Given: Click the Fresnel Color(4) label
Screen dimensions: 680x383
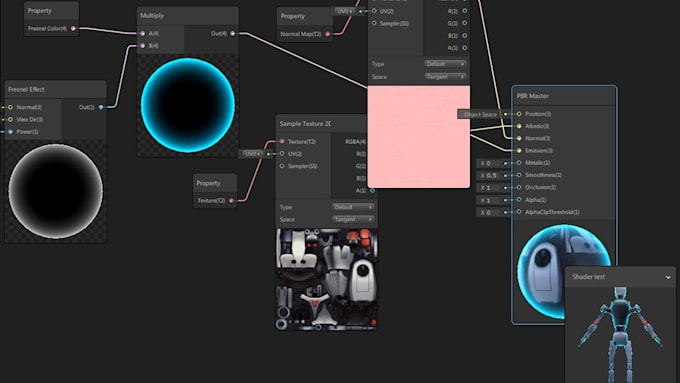Looking at the screenshot, I should tap(47, 29).
